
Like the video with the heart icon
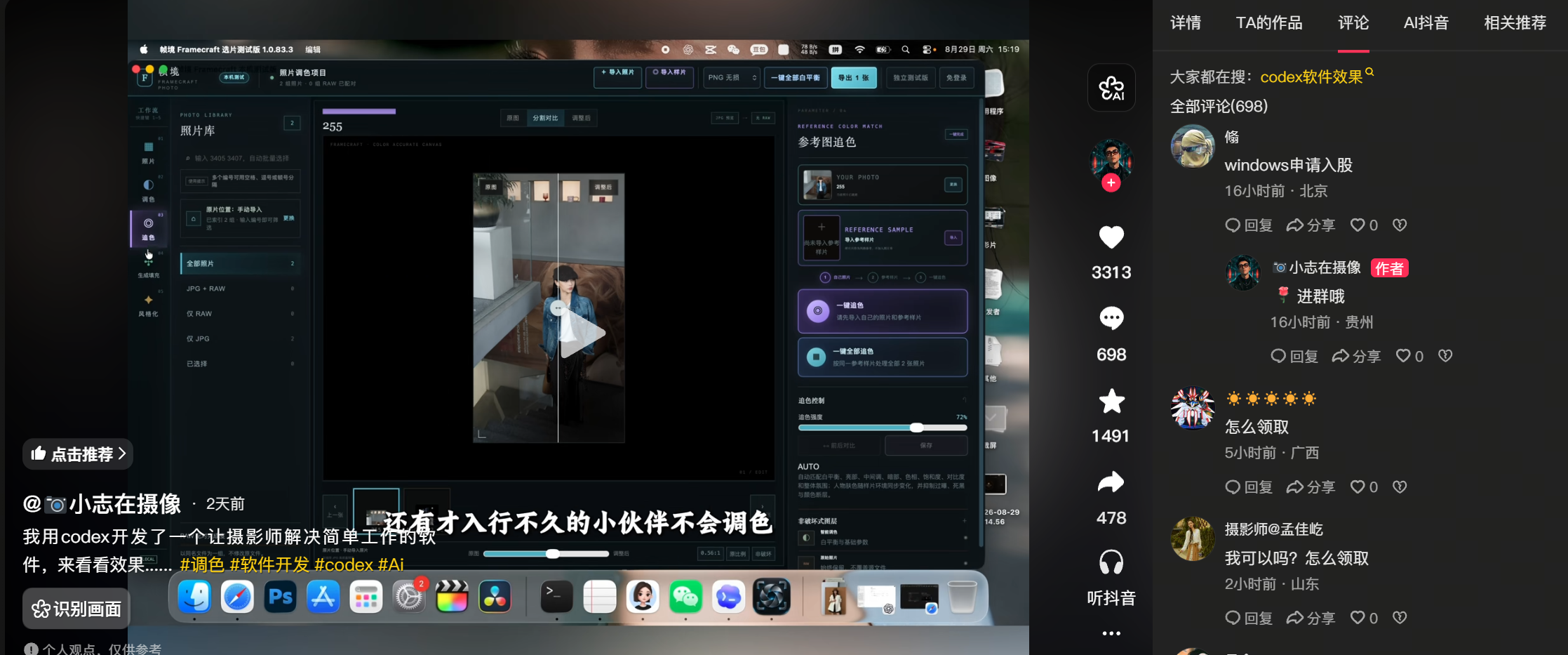point(1111,237)
